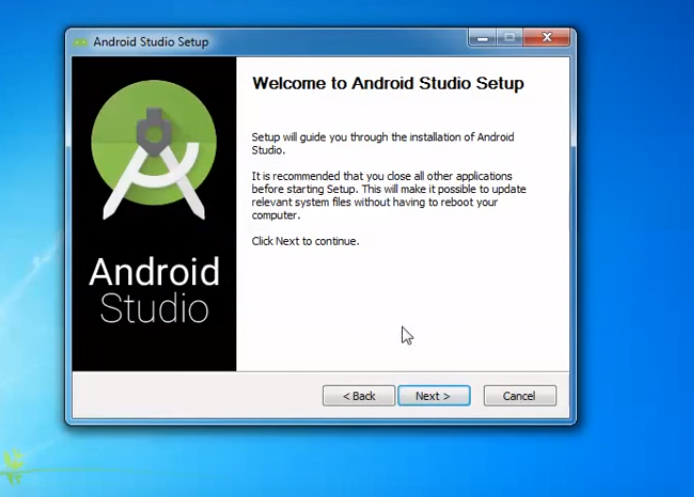Viewport: 694px width, 497px height.
Task: Click the green Android Studio compass logo
Action: click(x=154, y=150)
